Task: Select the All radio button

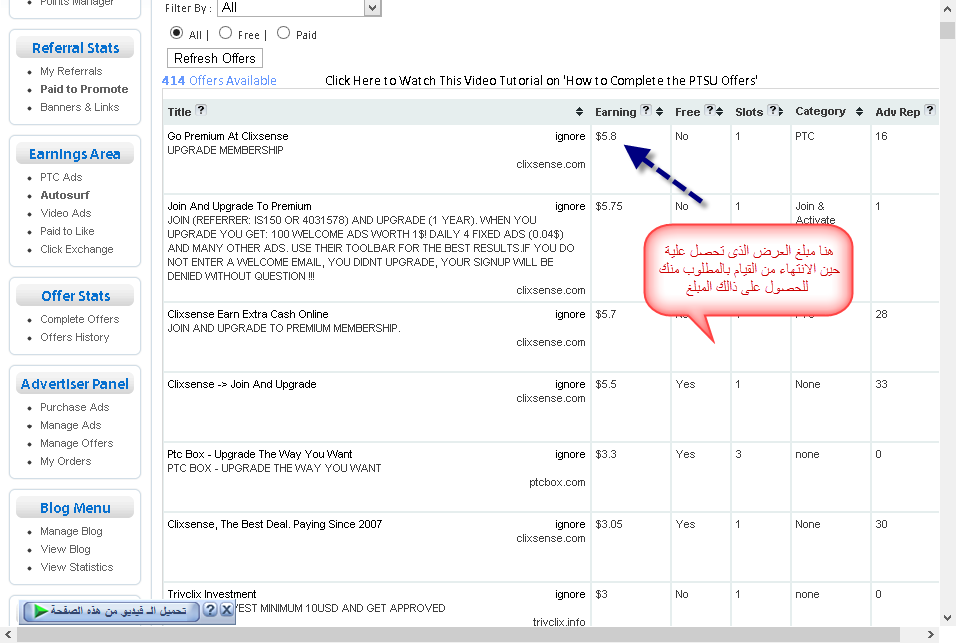Action: (x=176, y=33)
